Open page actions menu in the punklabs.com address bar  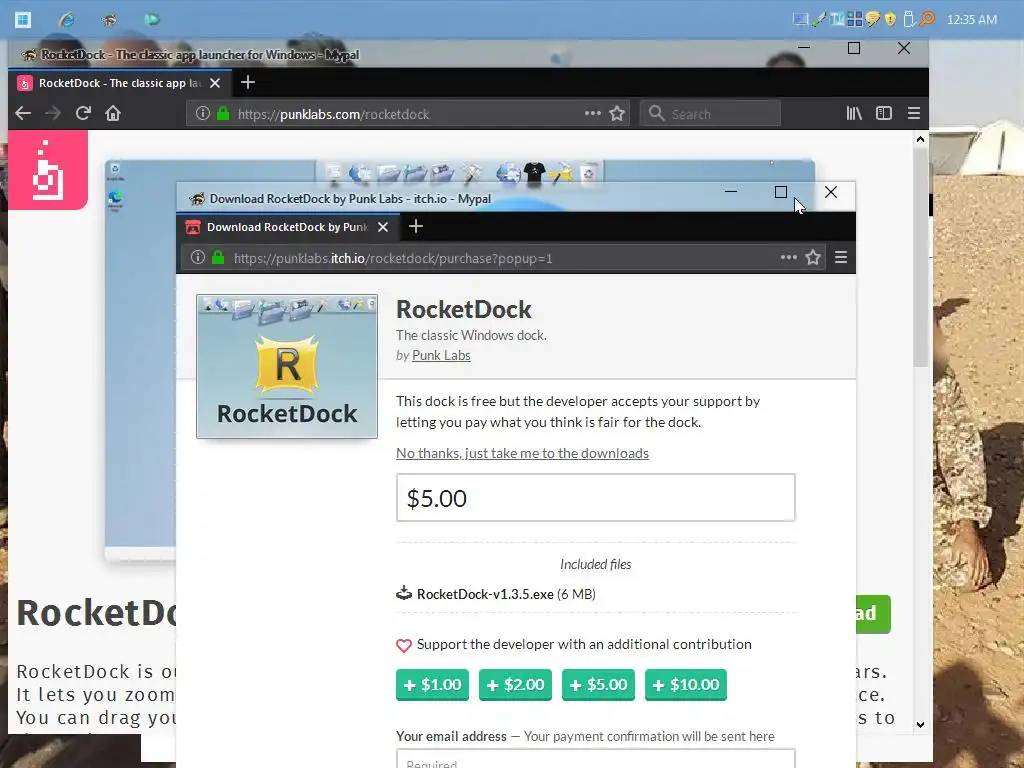(592, 114)
